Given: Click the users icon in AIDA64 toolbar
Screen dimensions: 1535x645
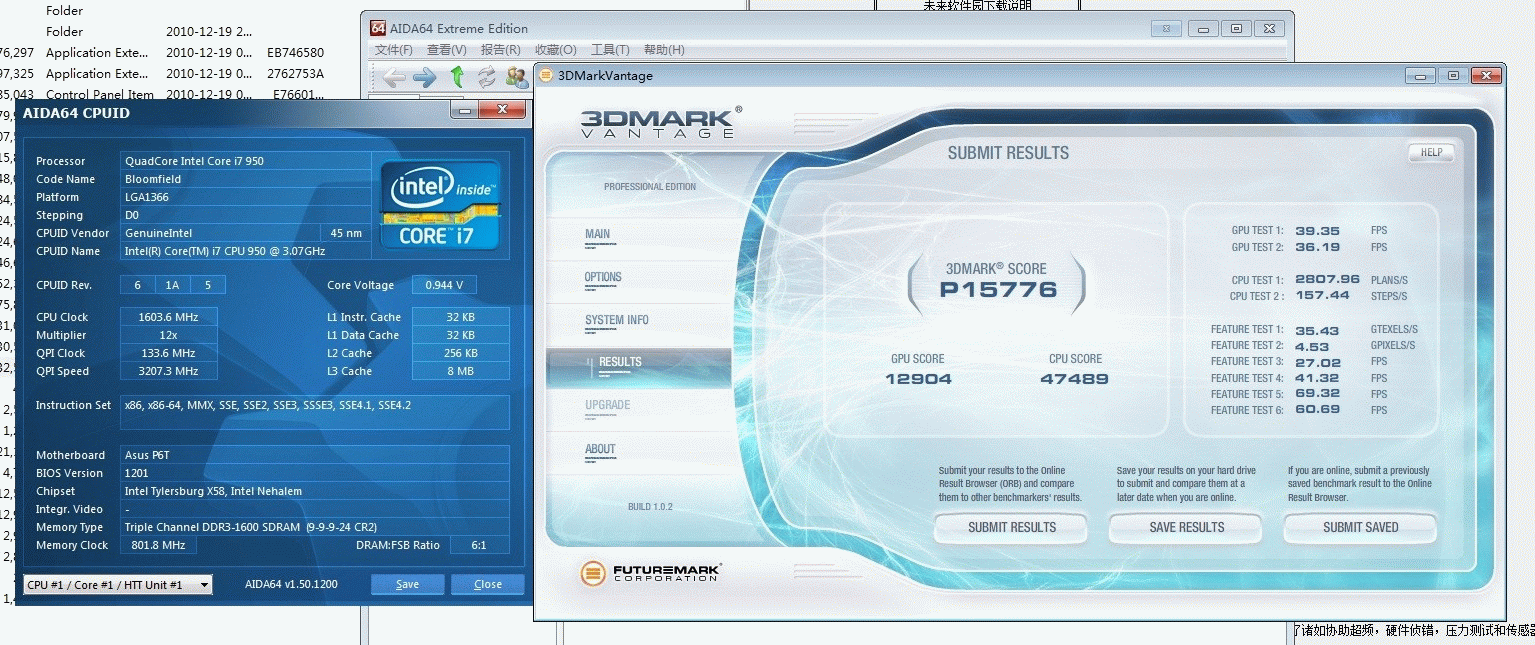Looking at the screenshot, I should tap(516, 77).
